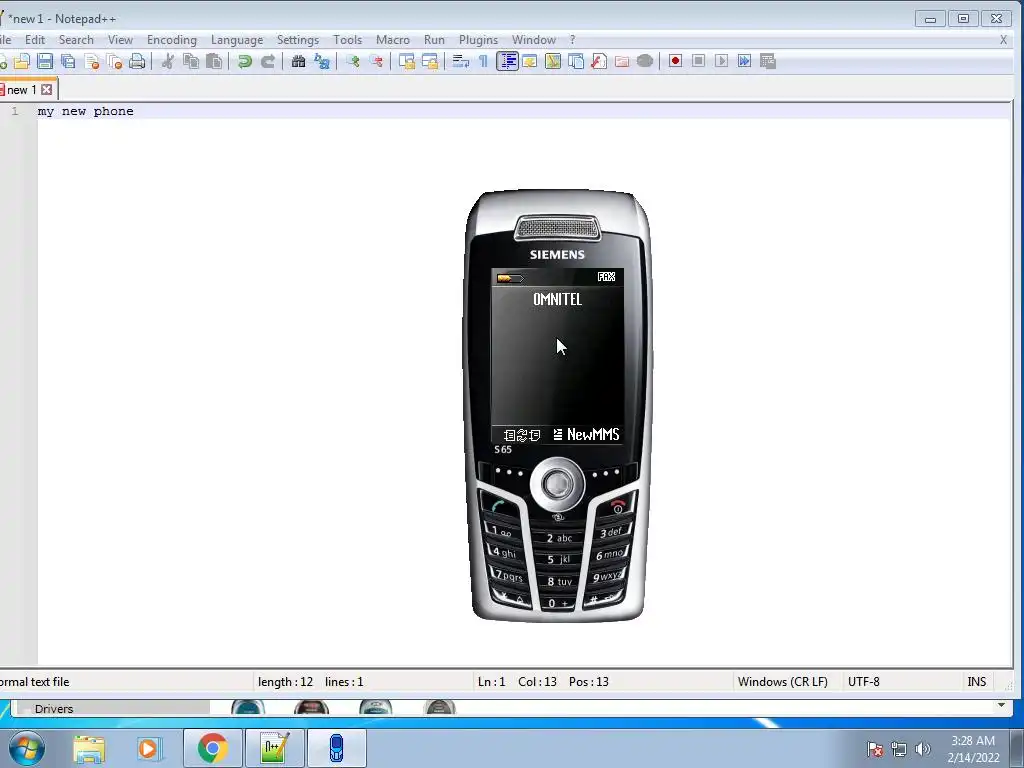This screenshot has width=1024, height=768.
Task: Save the current recorded macro icon
Action: point(768,61)
